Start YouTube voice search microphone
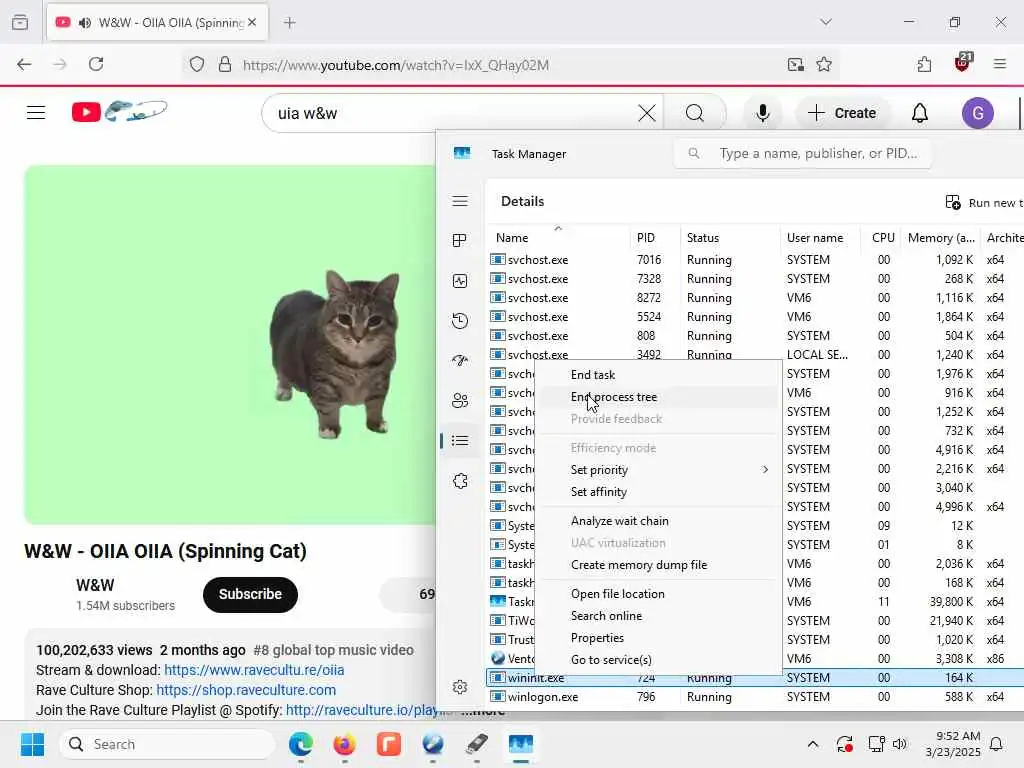This screenshot has height=768, width=1024. (x=762, y=113)
